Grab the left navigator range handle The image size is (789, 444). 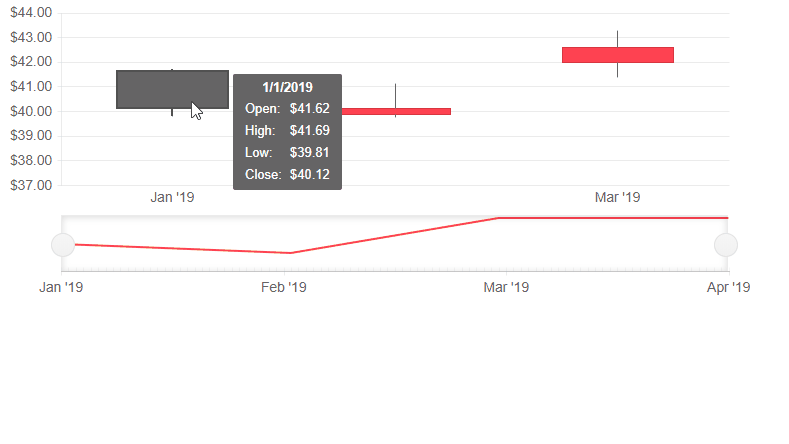point(63,245)
